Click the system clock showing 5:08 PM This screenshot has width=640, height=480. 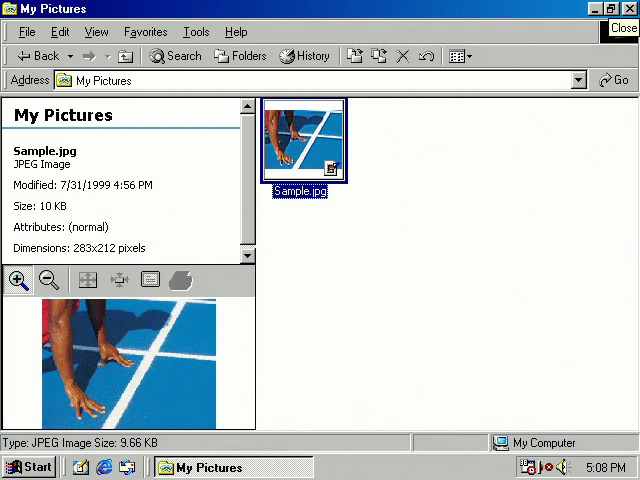(606, 467)
